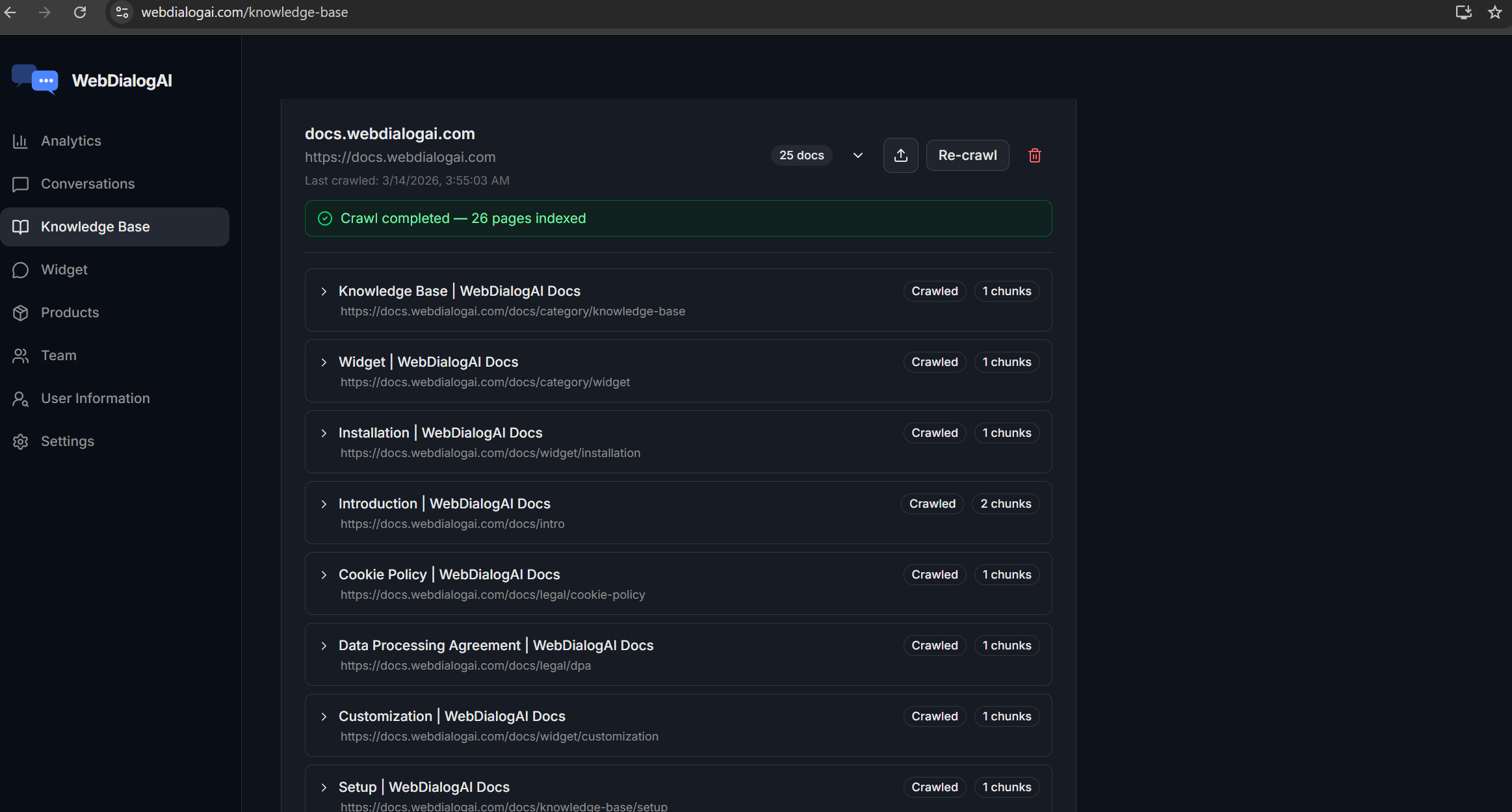Image resolution: width=1512 pixels, height=812 pixels.
Task: Select the Knowledge Base sidebar tab
Action: click(95, 227)
